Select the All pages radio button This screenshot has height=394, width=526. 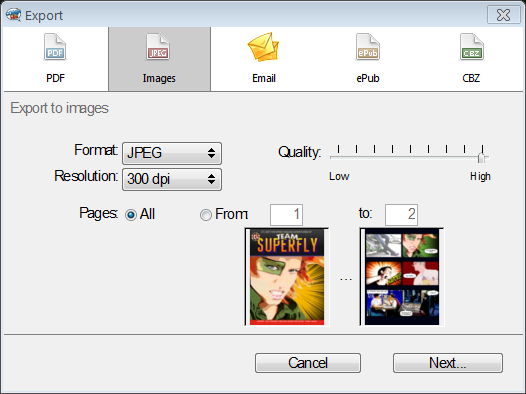click(130, 215)
